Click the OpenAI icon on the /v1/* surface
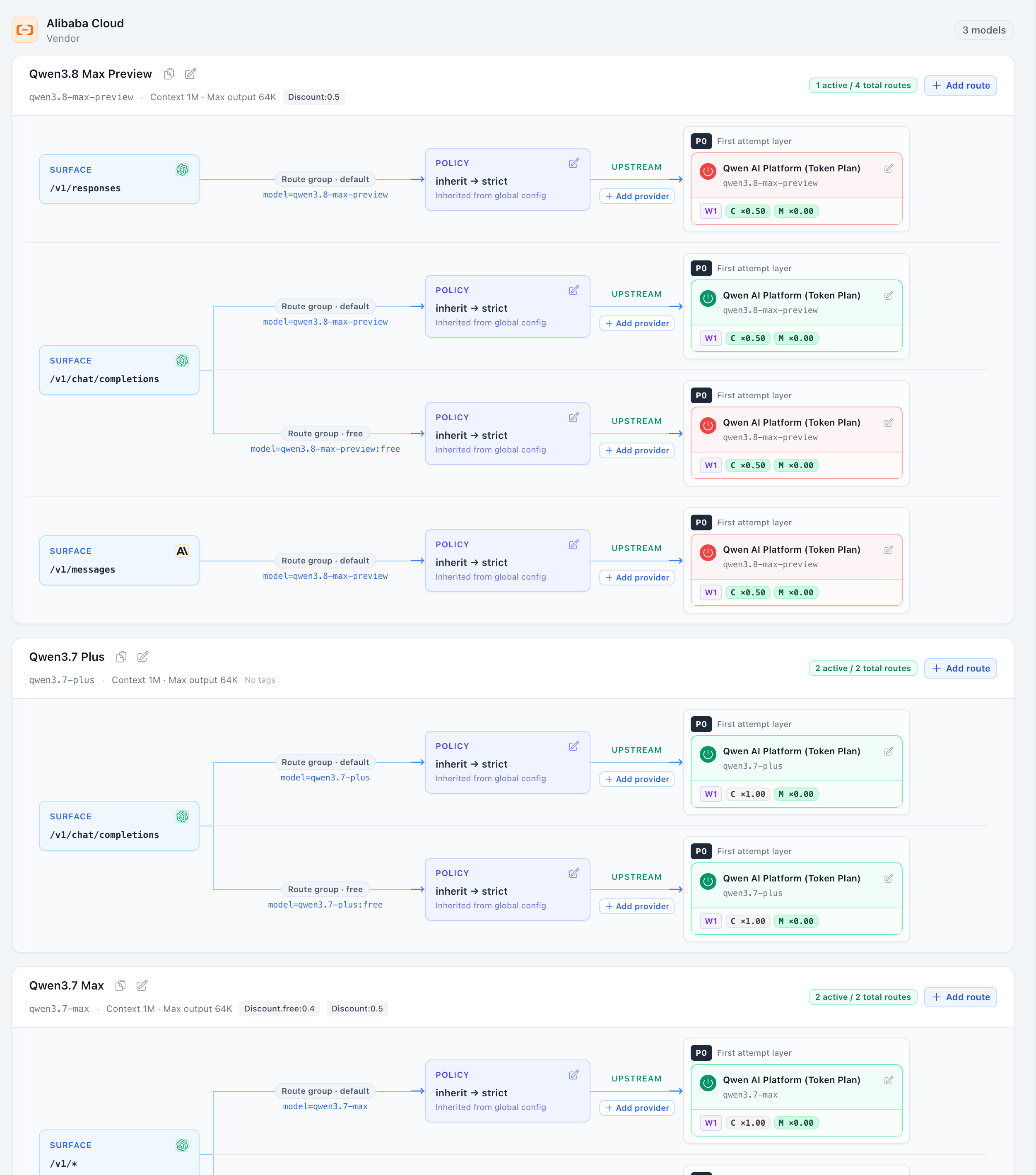Viewport: 1036px width, 1175px height. 182,1145
